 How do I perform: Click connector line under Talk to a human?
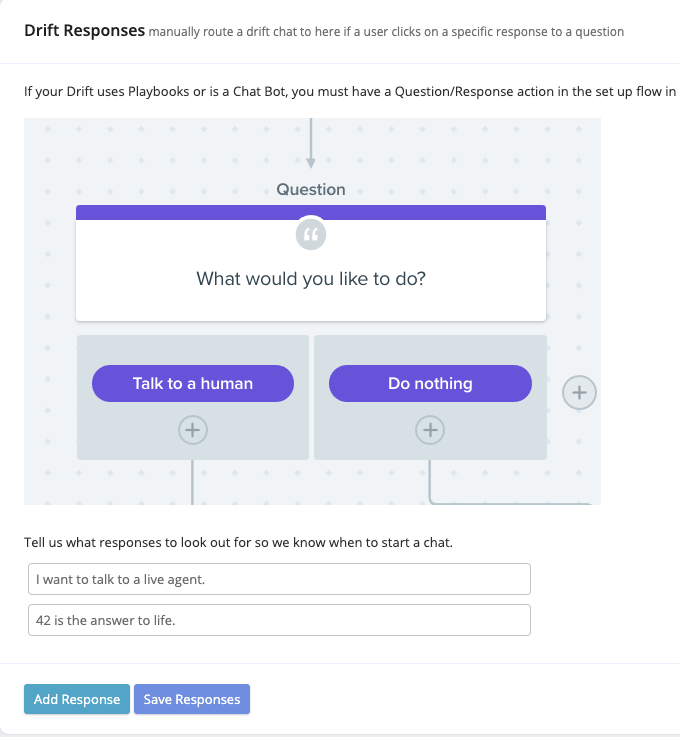click(192, 482)
